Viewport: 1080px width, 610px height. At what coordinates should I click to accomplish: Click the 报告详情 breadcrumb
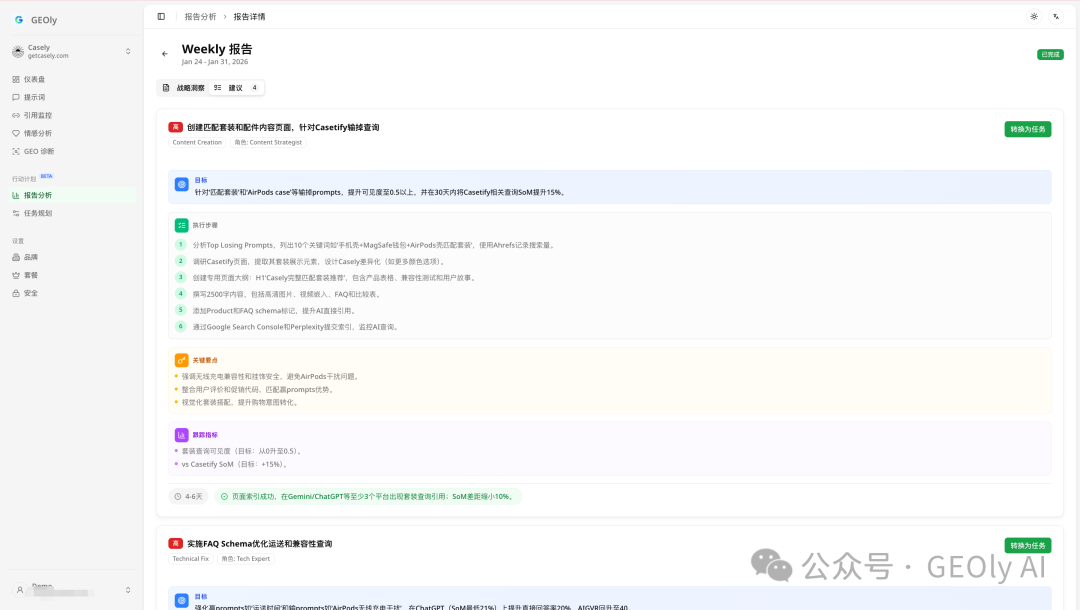pyautogui.click(x=249, y=17)
